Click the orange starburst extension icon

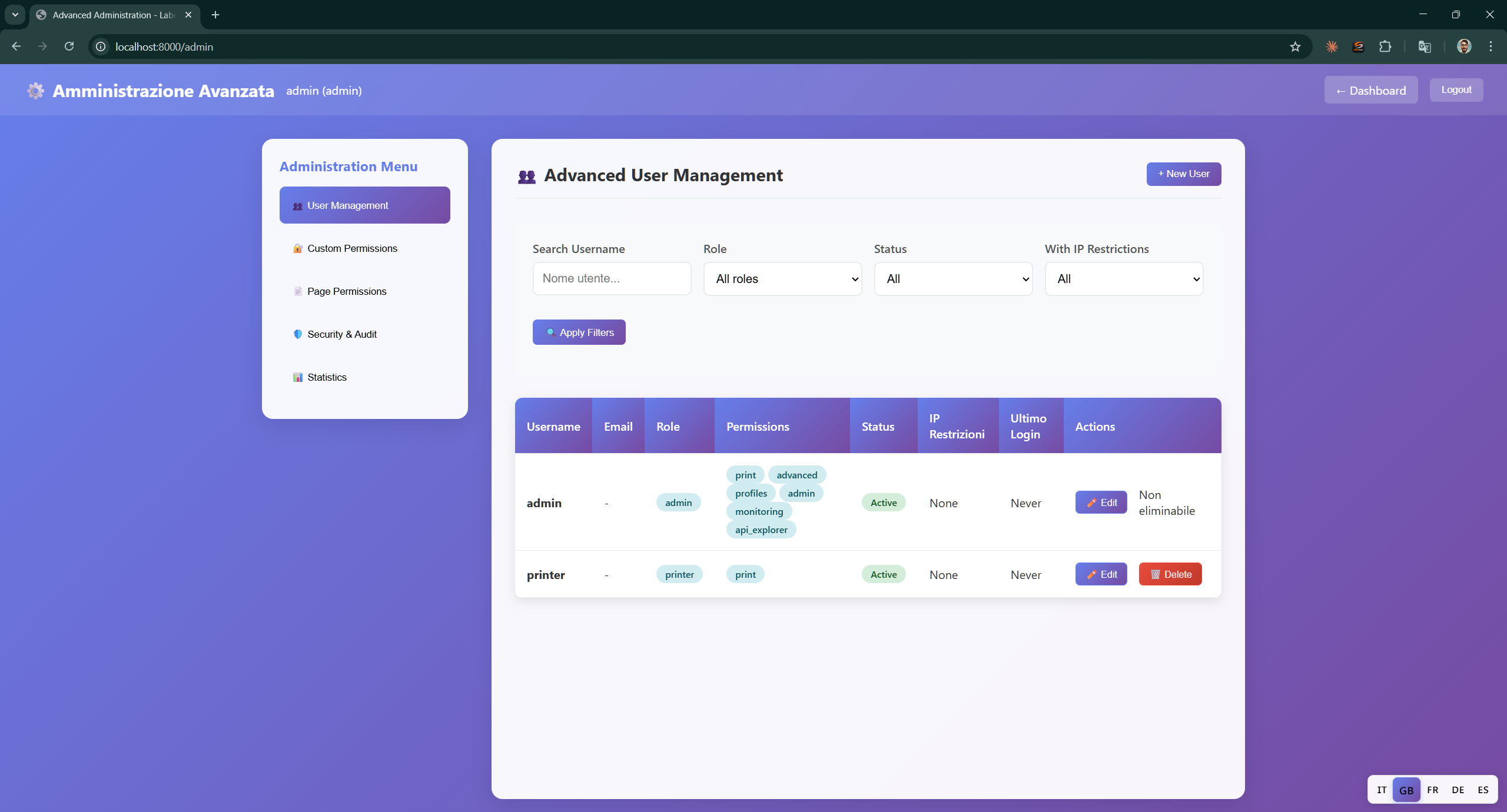click(1332, 46)
